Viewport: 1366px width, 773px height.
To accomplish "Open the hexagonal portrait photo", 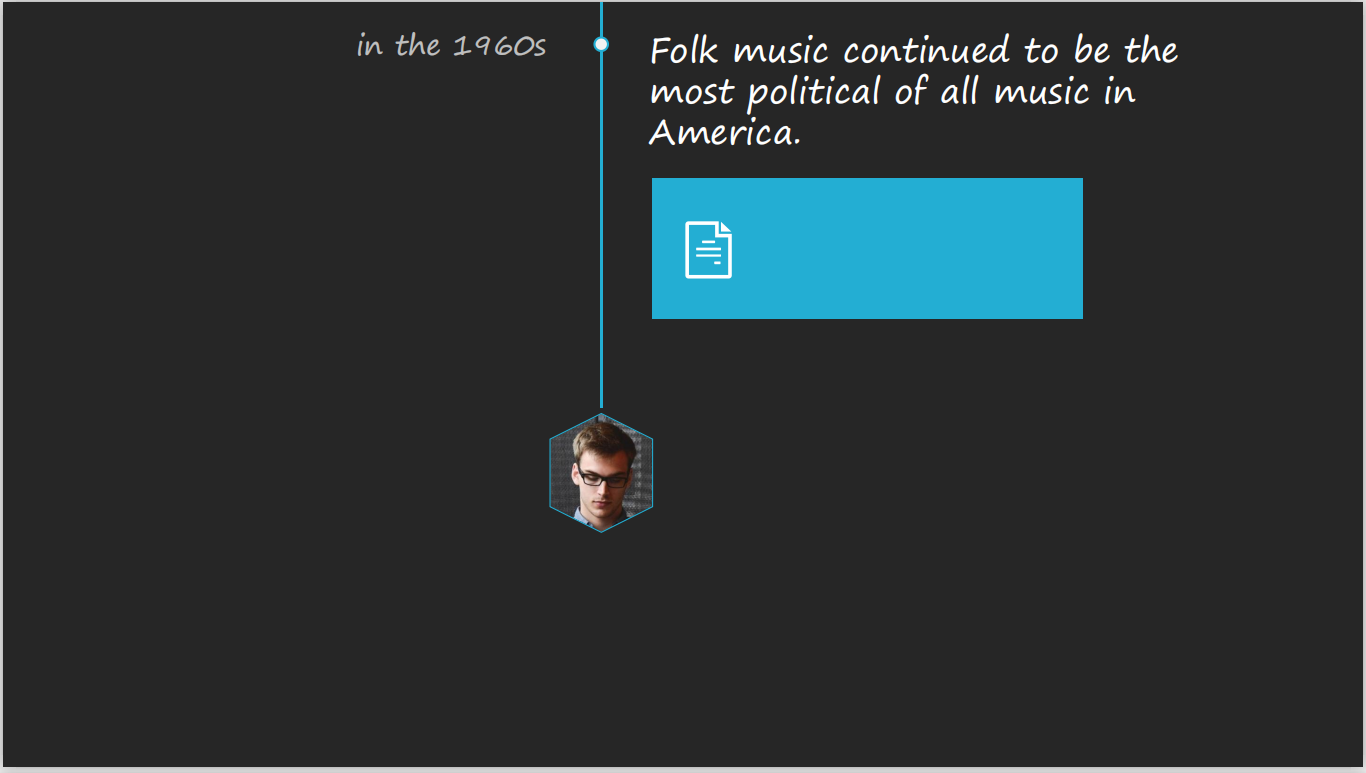I will coord(601,473).
